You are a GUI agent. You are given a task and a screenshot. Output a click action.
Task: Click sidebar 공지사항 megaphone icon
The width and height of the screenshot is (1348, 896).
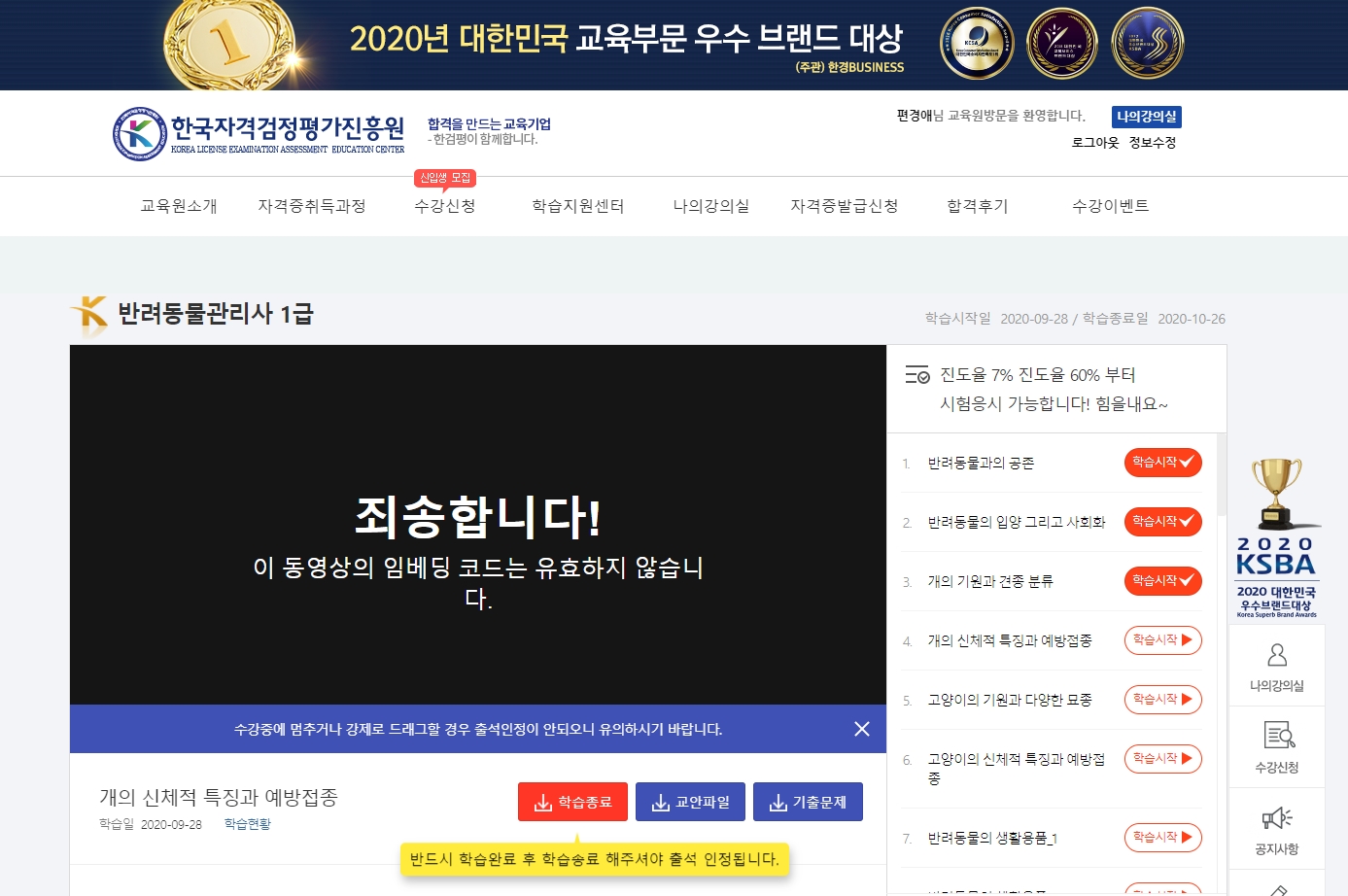(1277, 817)
